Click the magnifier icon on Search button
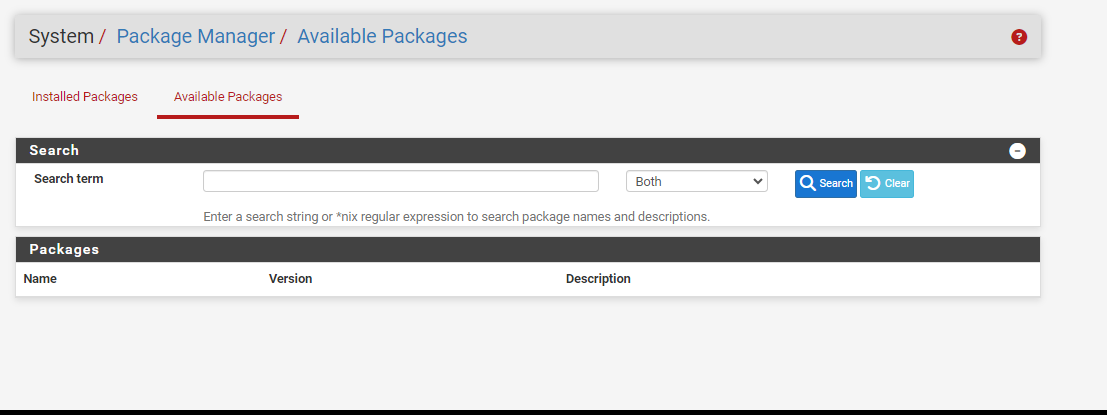 (808, 184)
